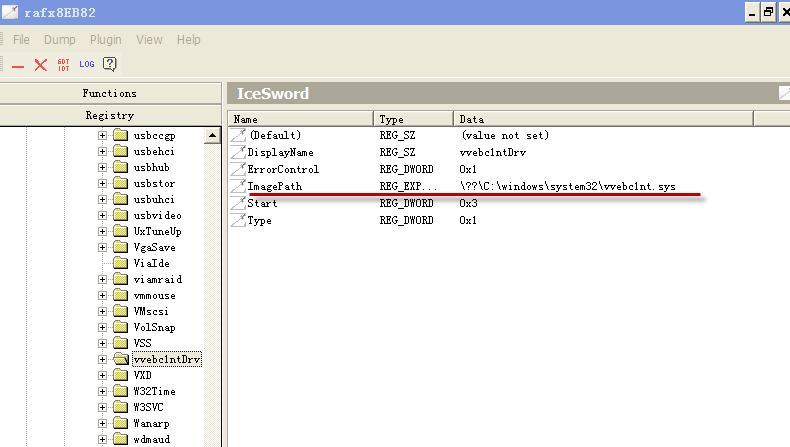The width and height of the screenshot is (790, 447).
Task: Expand the wdmaud registry key
Action: pyautogui.click(x=102, y=439)
